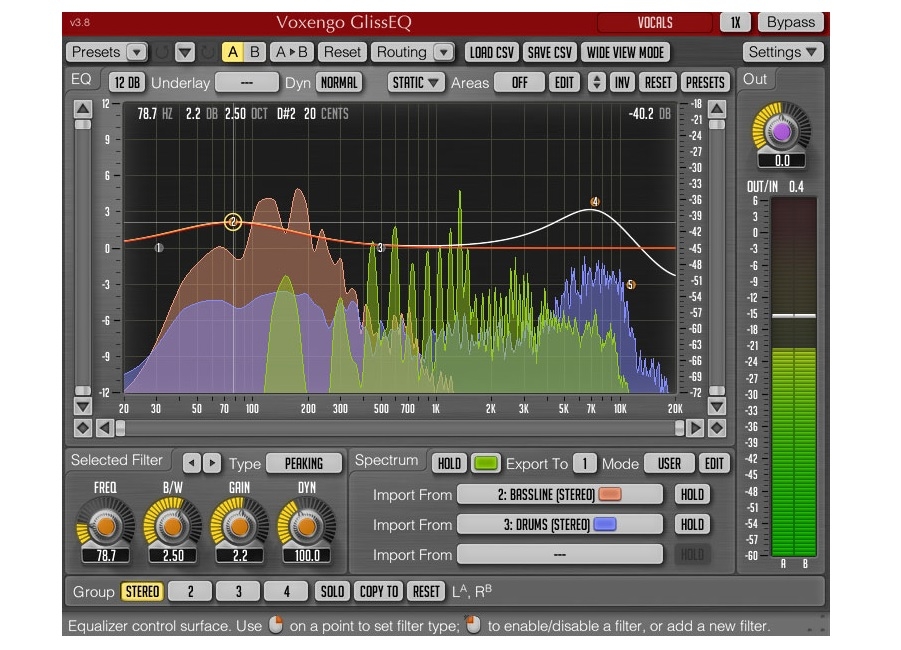Click the A▸B copy state button
Viewport: 901px width, 650px height.
click(292, 52)
